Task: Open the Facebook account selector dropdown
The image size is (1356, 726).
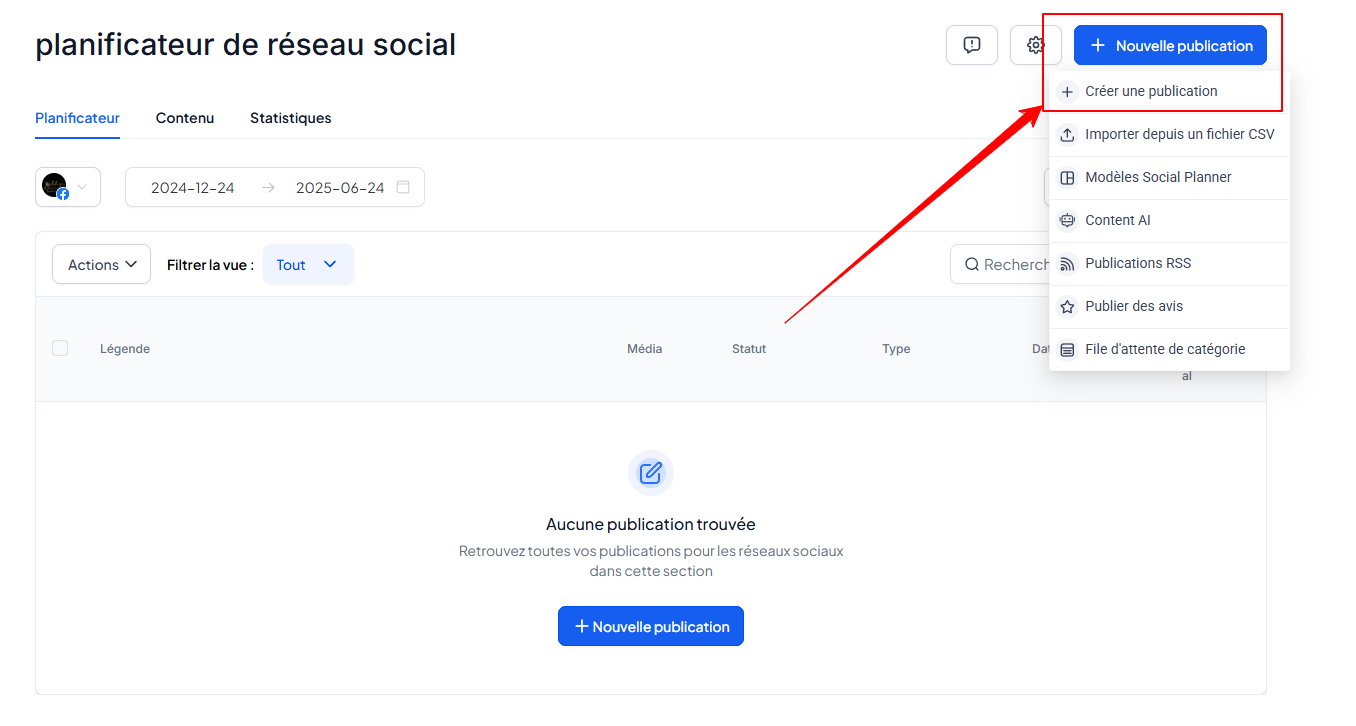Action: (68, 187)
